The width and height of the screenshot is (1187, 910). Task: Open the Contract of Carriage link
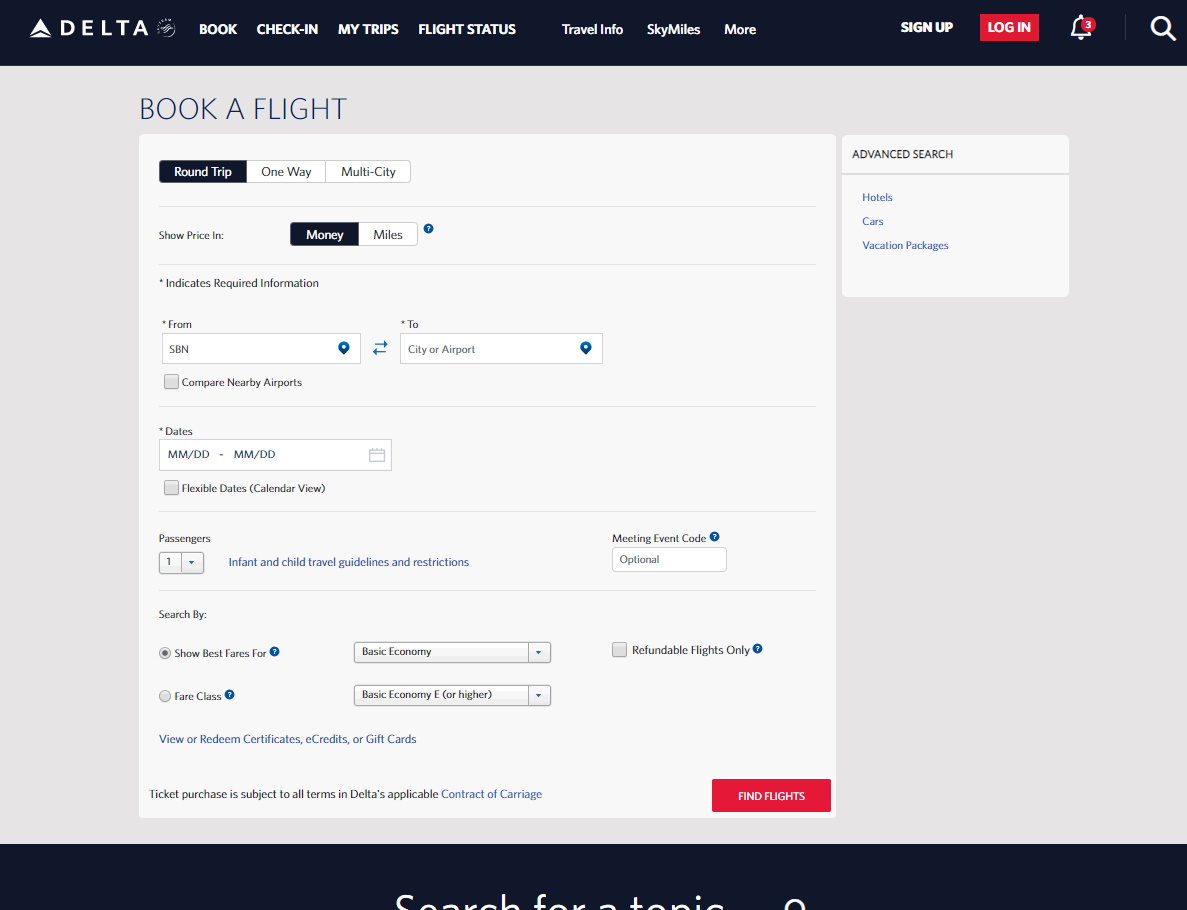coord(491,794)
